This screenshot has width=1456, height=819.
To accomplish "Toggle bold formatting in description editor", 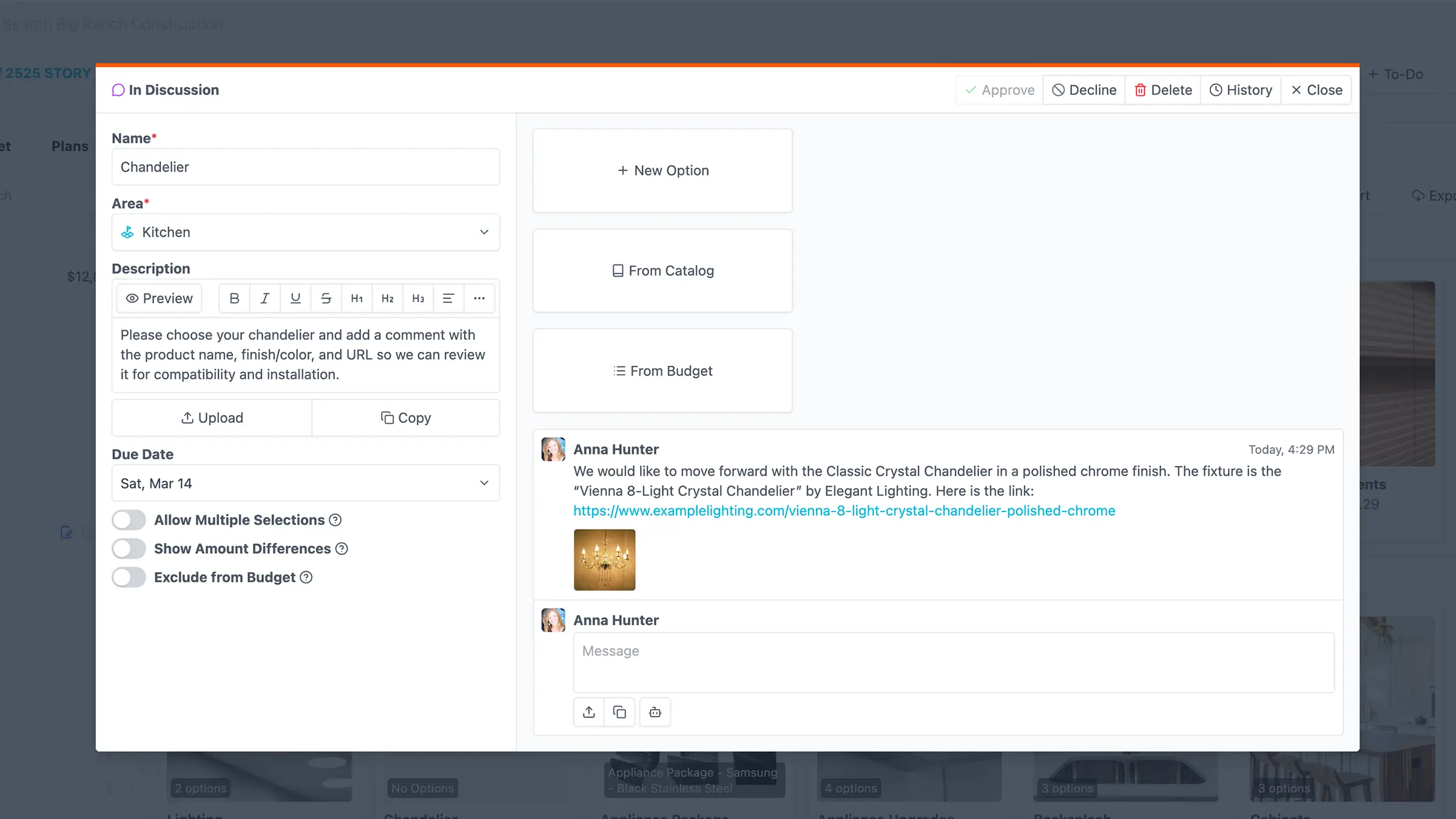I will point(234,298).
